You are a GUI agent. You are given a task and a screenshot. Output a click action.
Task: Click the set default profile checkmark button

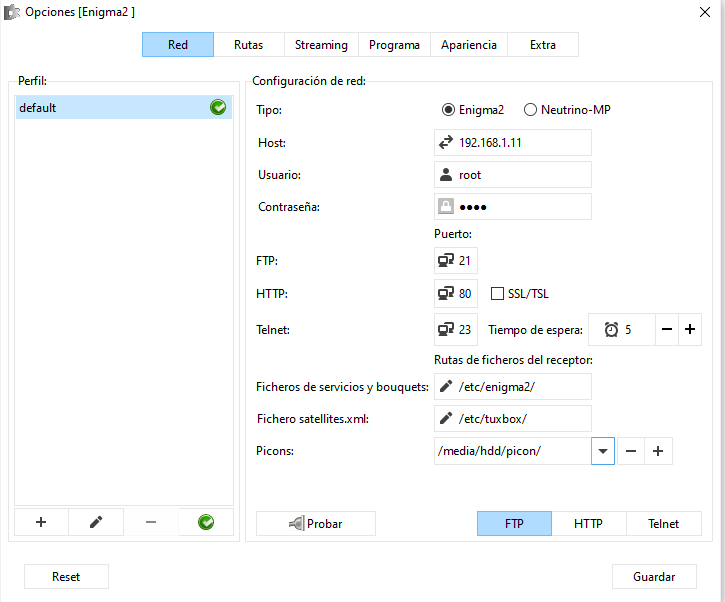(x=206, y=522)
